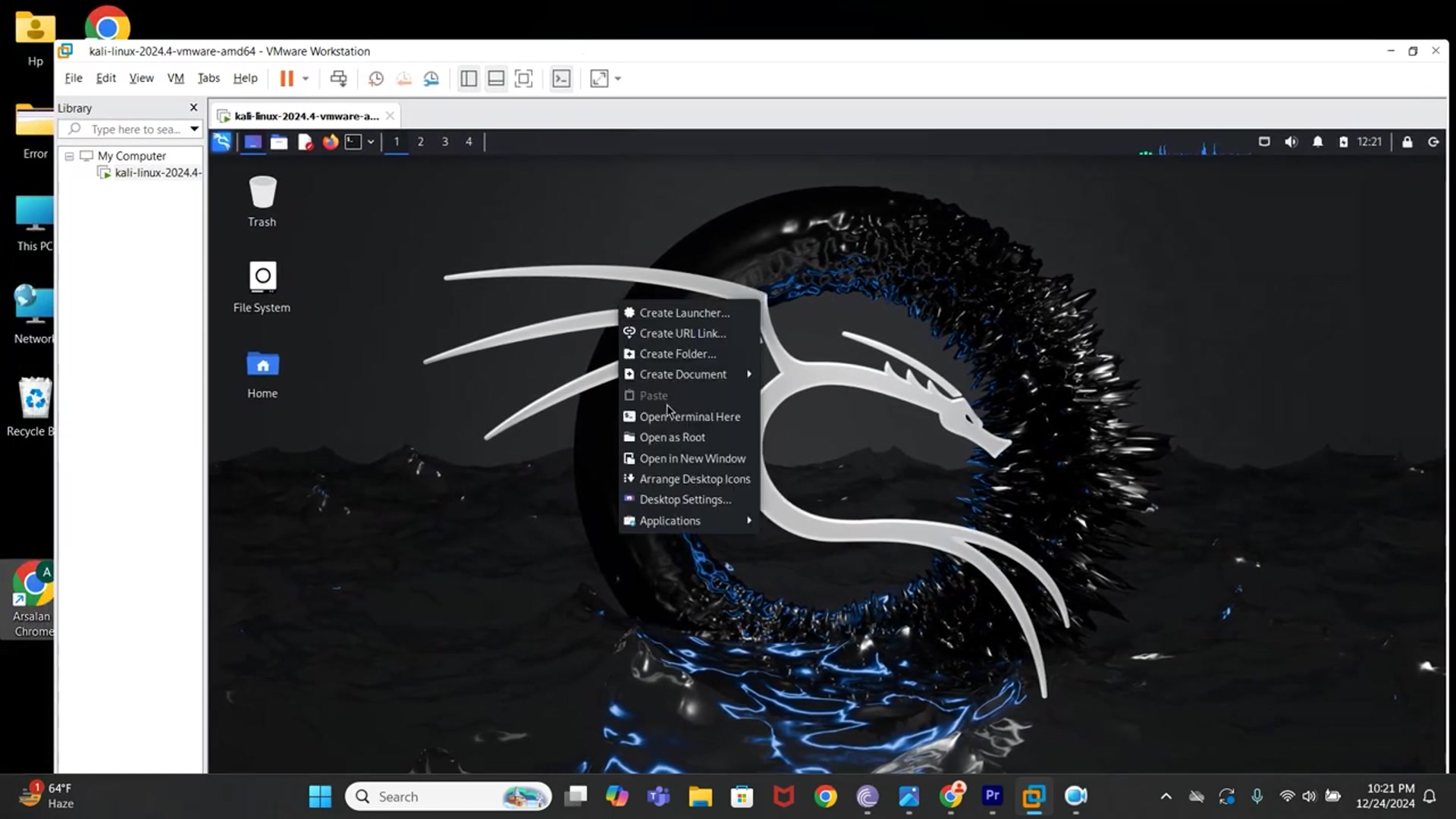Select the File System desktop icon
This screenshot has height=819, width=1456.
point(262,287)
